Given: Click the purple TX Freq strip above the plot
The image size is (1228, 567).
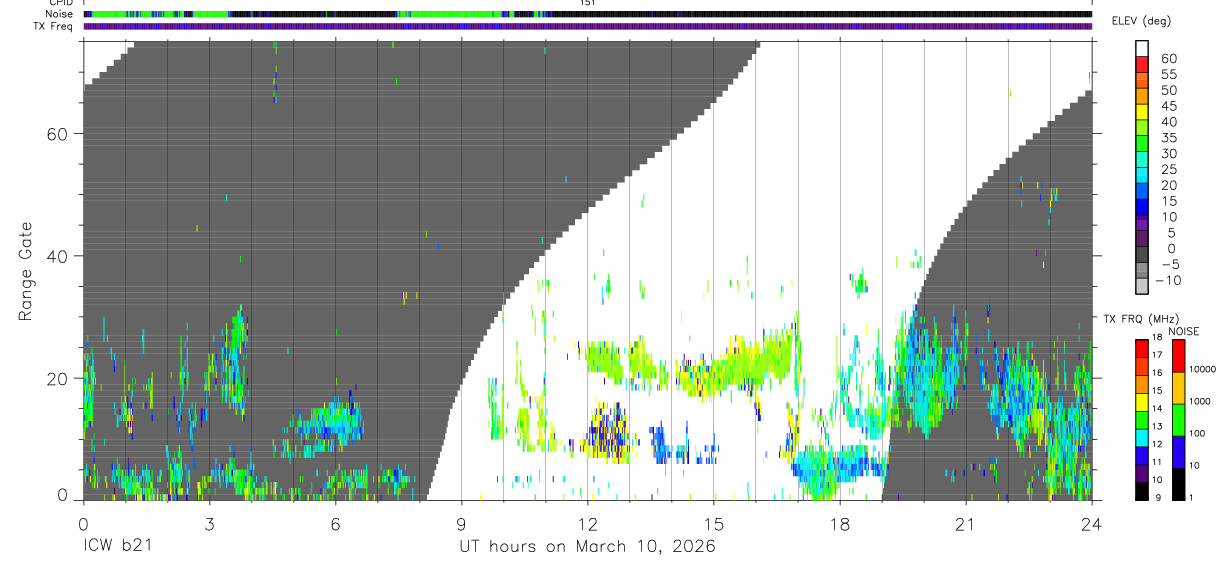Looking at the screenshot, I should pos(587,26).
